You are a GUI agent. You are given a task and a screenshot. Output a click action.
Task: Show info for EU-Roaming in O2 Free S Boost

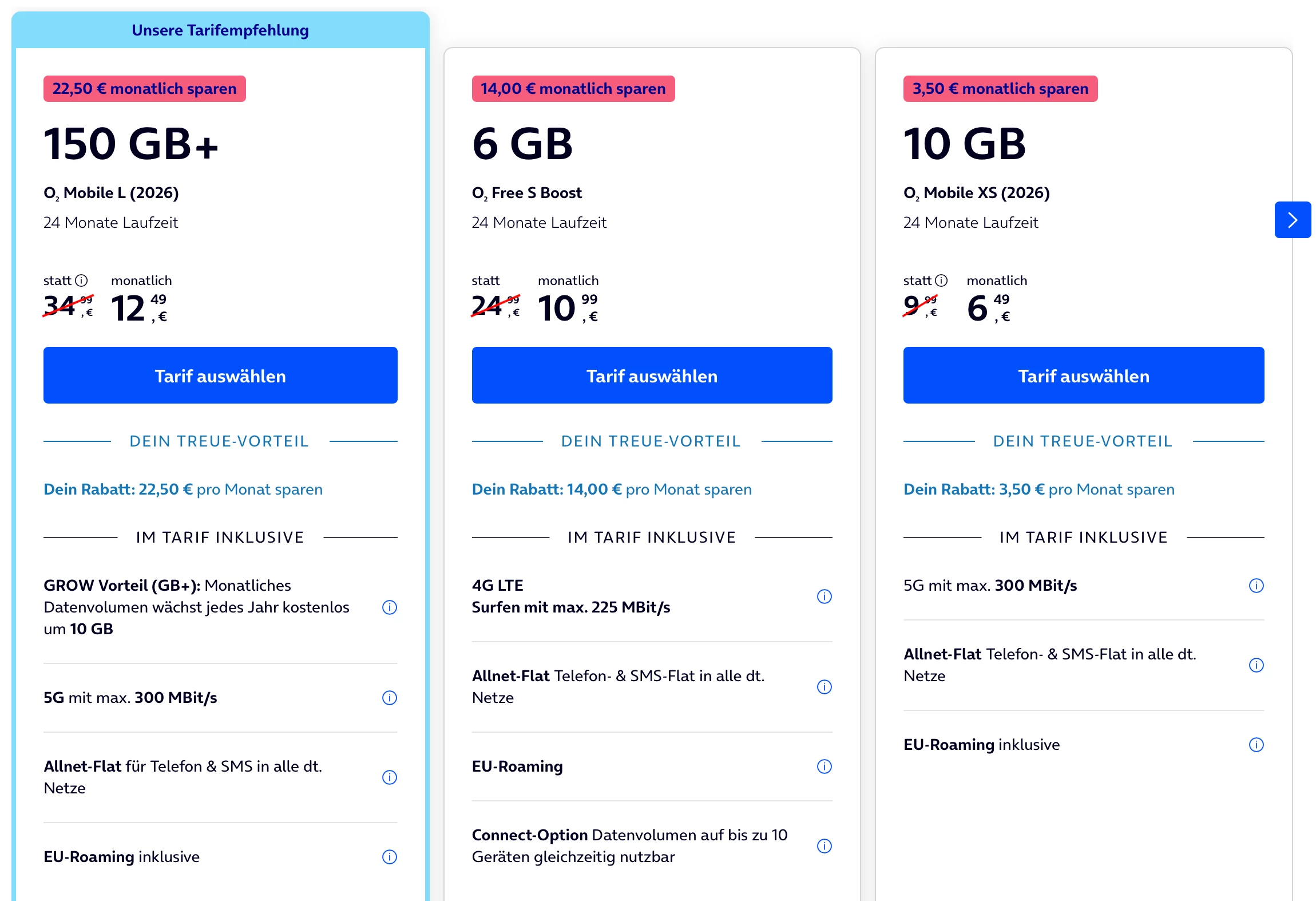[x=825, y=766]
